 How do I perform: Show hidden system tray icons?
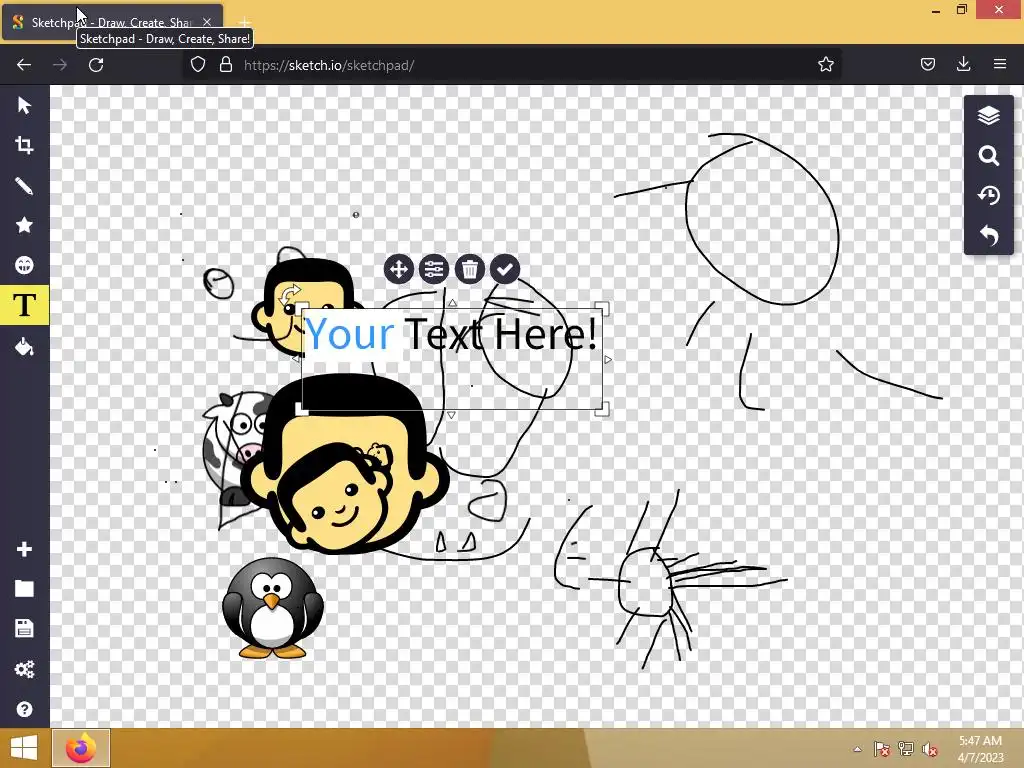click(857, 749)
